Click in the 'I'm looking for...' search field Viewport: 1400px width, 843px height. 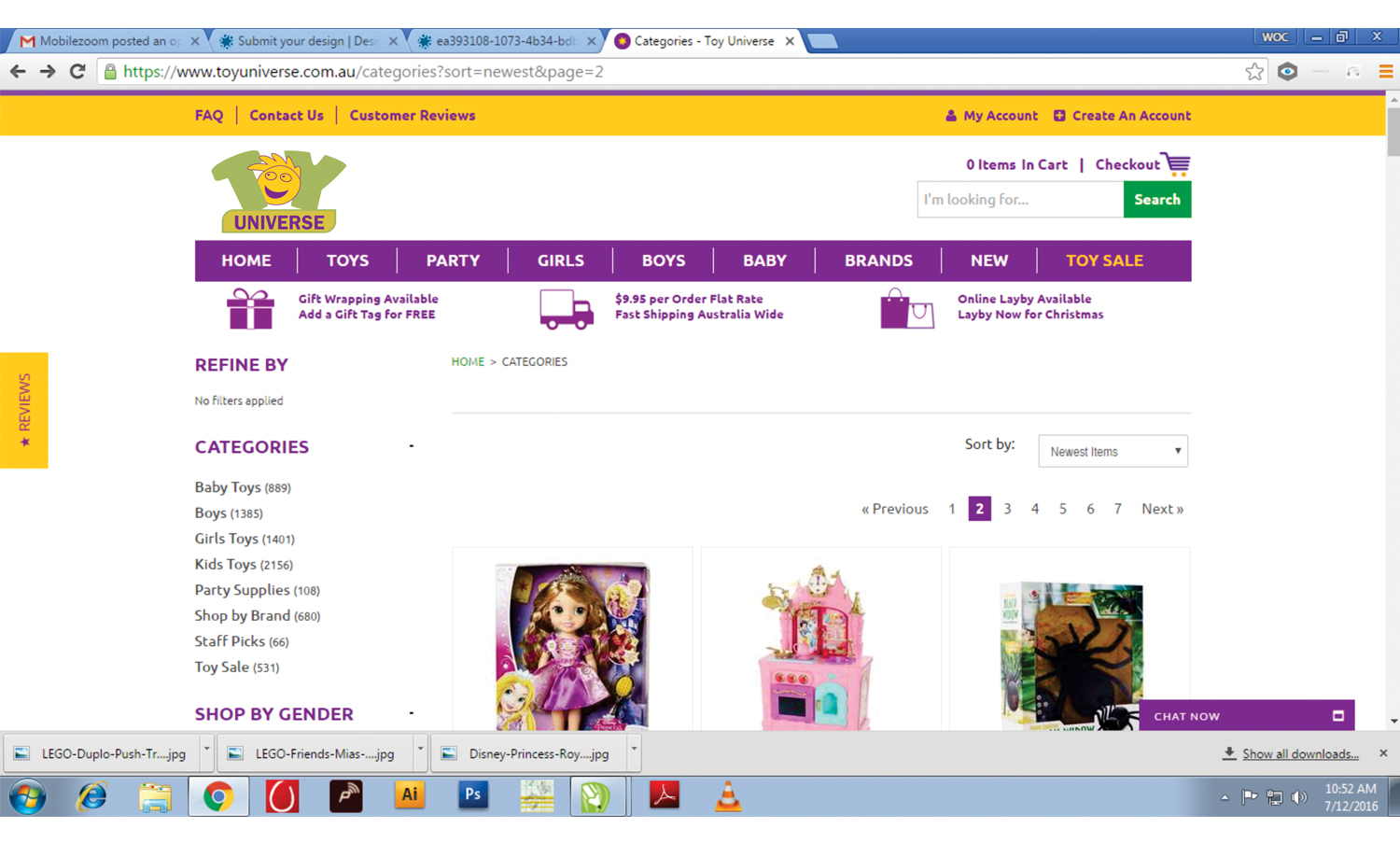[1020, 200]
